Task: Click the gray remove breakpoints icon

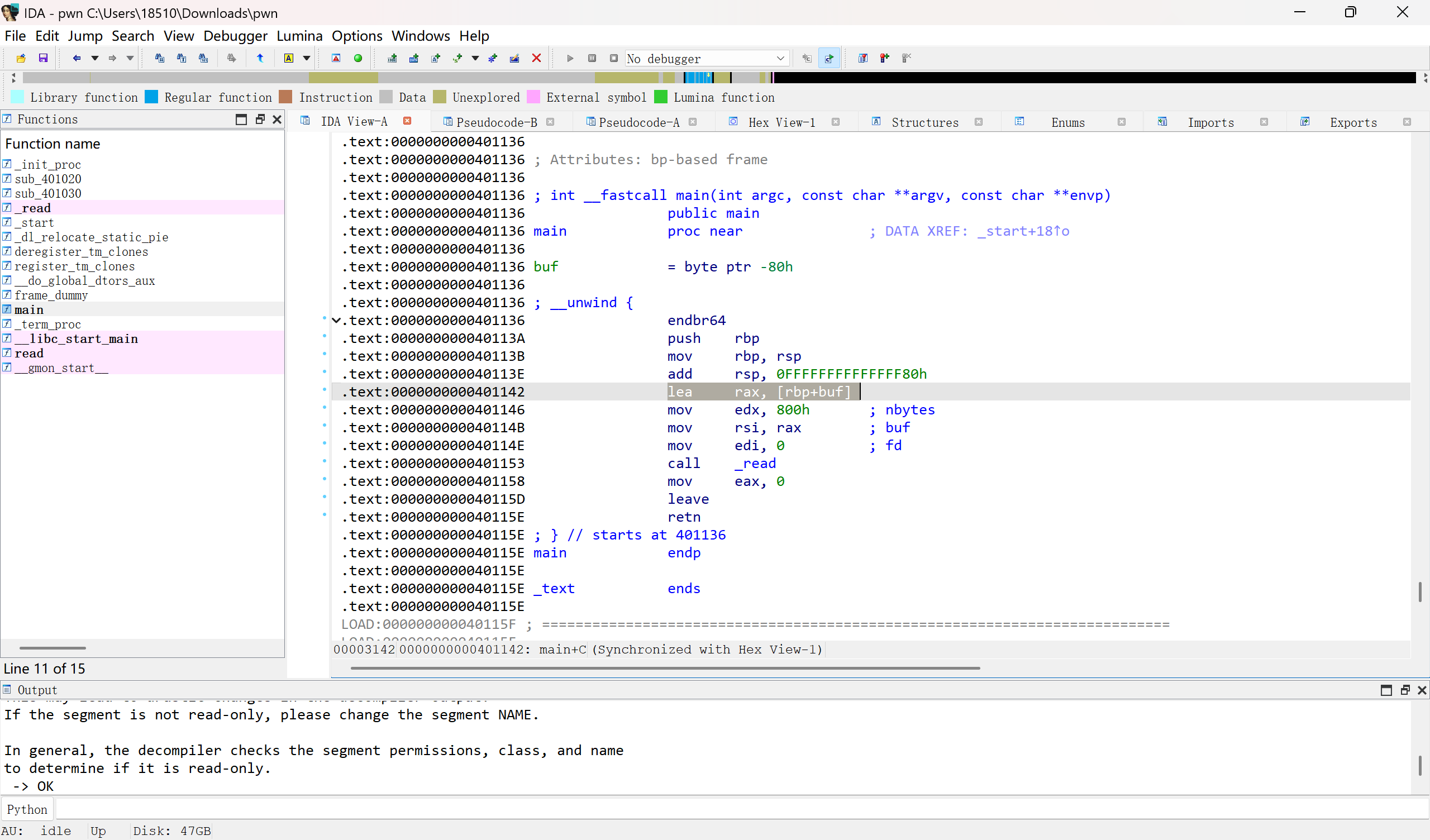Action: pos(906,58)
